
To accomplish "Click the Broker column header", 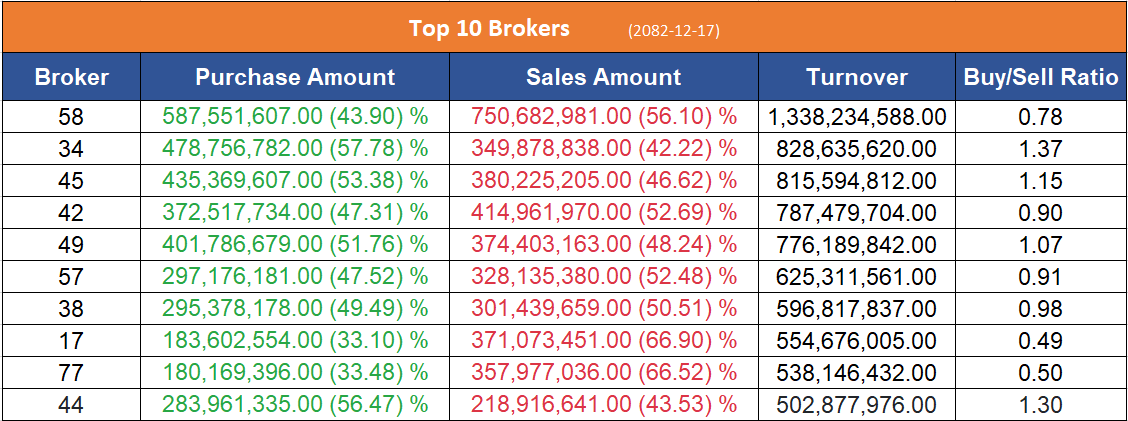I will tap(71, 77).
